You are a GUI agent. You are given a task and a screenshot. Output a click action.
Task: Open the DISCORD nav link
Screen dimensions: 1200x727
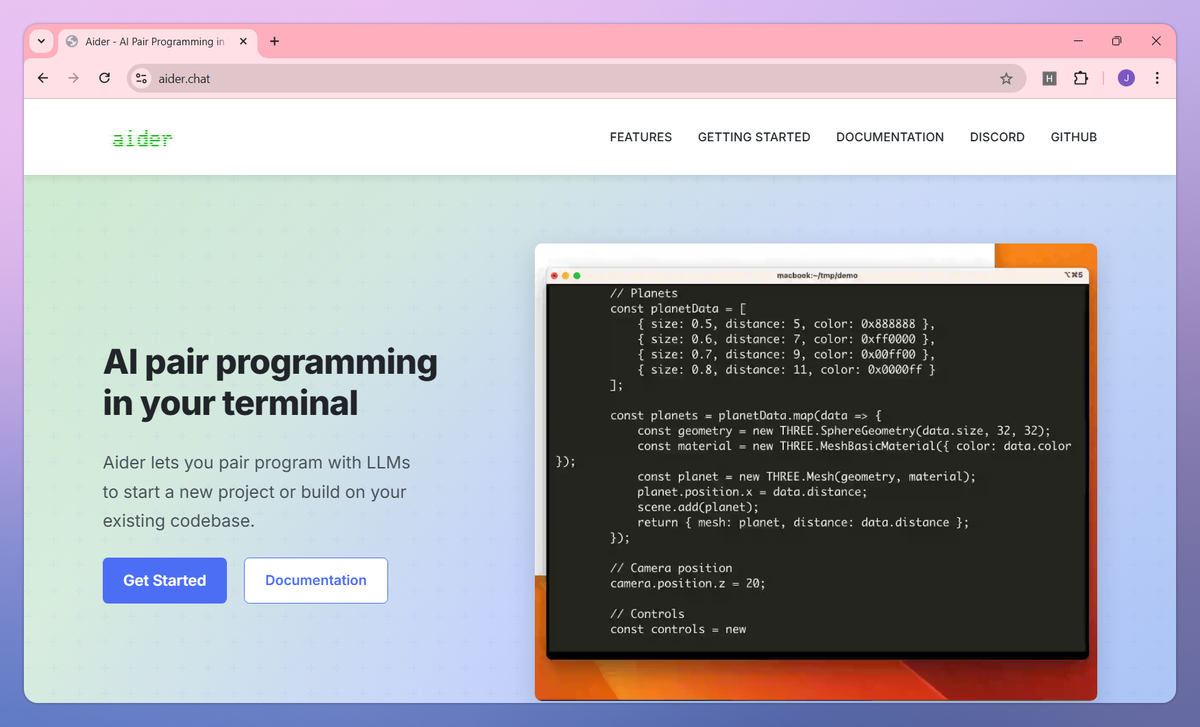(x=997, y=137)
